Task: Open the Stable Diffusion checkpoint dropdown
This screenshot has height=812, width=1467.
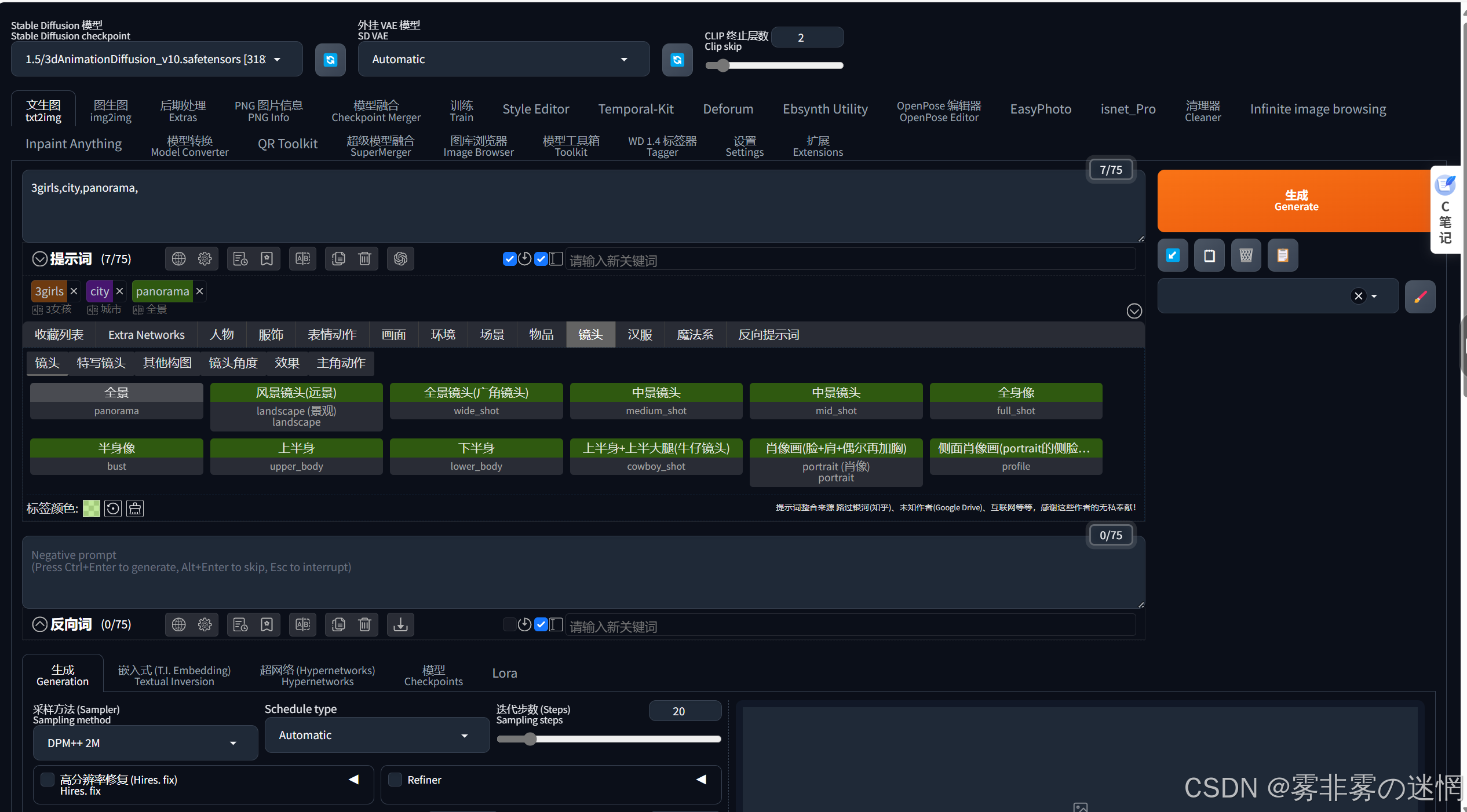Action: pyautogui.click(x=156, y=59)
